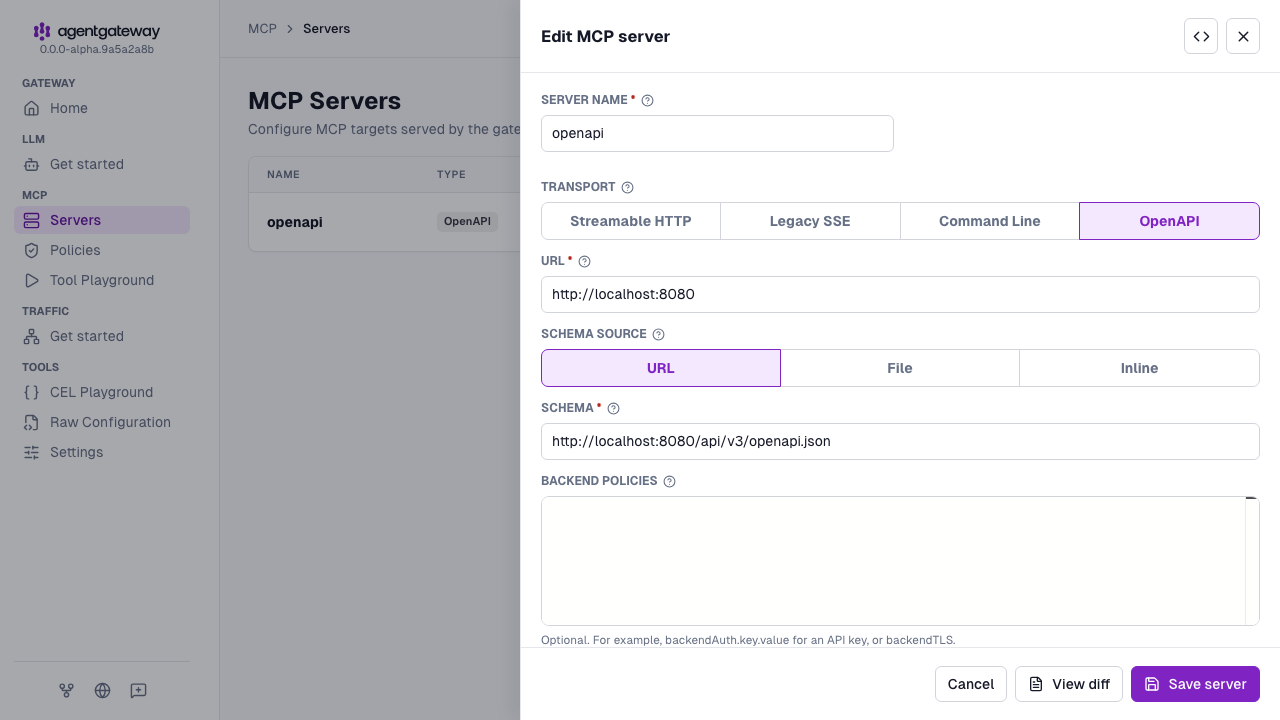Show help for the Schema Source field
The image size is (1280, 720).
point(658,334)
